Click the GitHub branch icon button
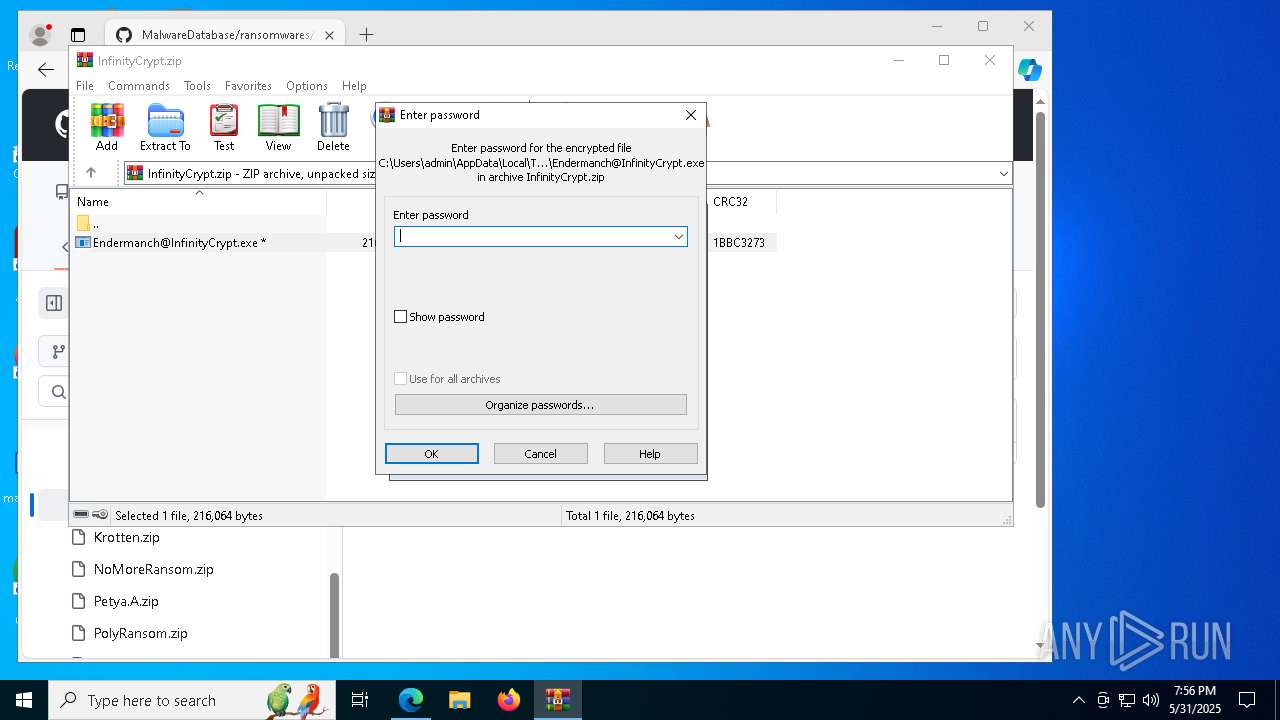Viewport: 1280px width, 720px height. [x=58, y=351]
